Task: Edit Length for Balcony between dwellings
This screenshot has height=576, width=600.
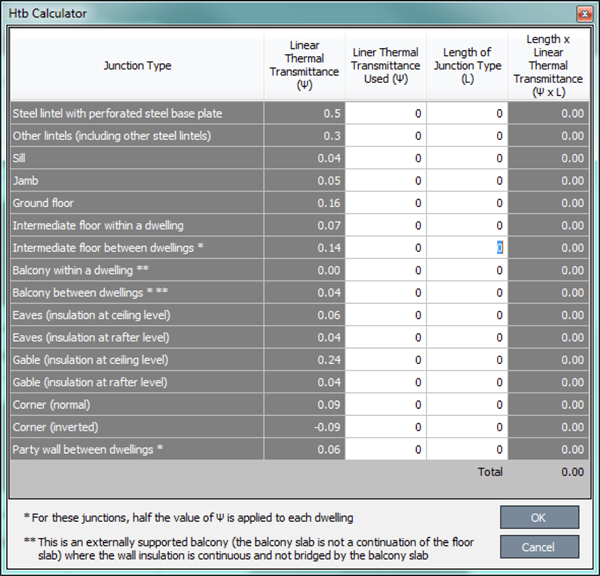Action: click(x=467, y=292)
